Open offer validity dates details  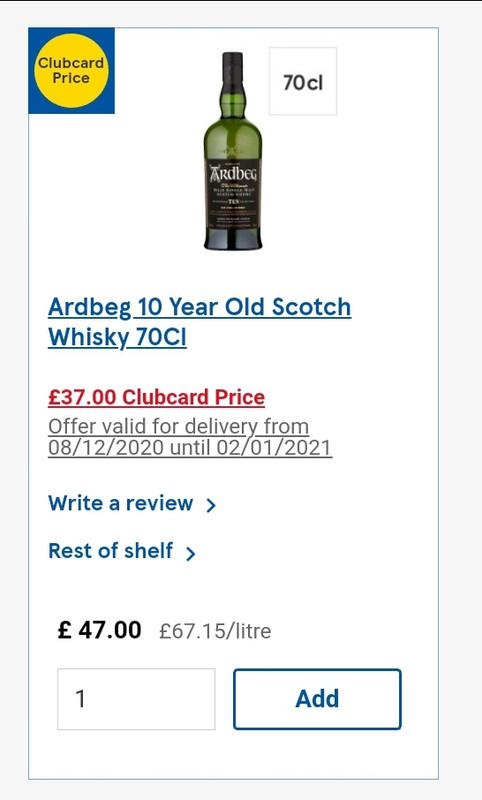(x=190, y=437)
